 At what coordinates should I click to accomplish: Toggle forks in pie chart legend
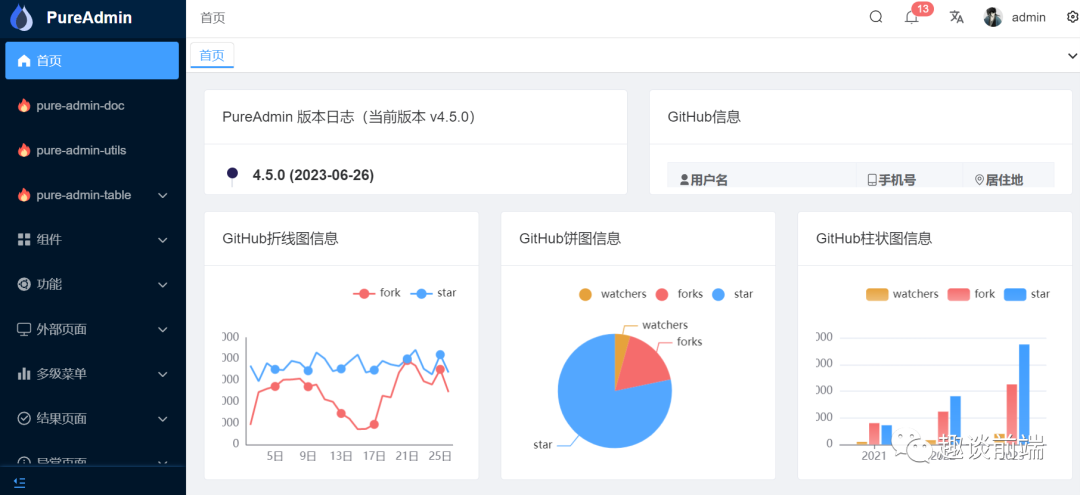click(x=679, y=294)
